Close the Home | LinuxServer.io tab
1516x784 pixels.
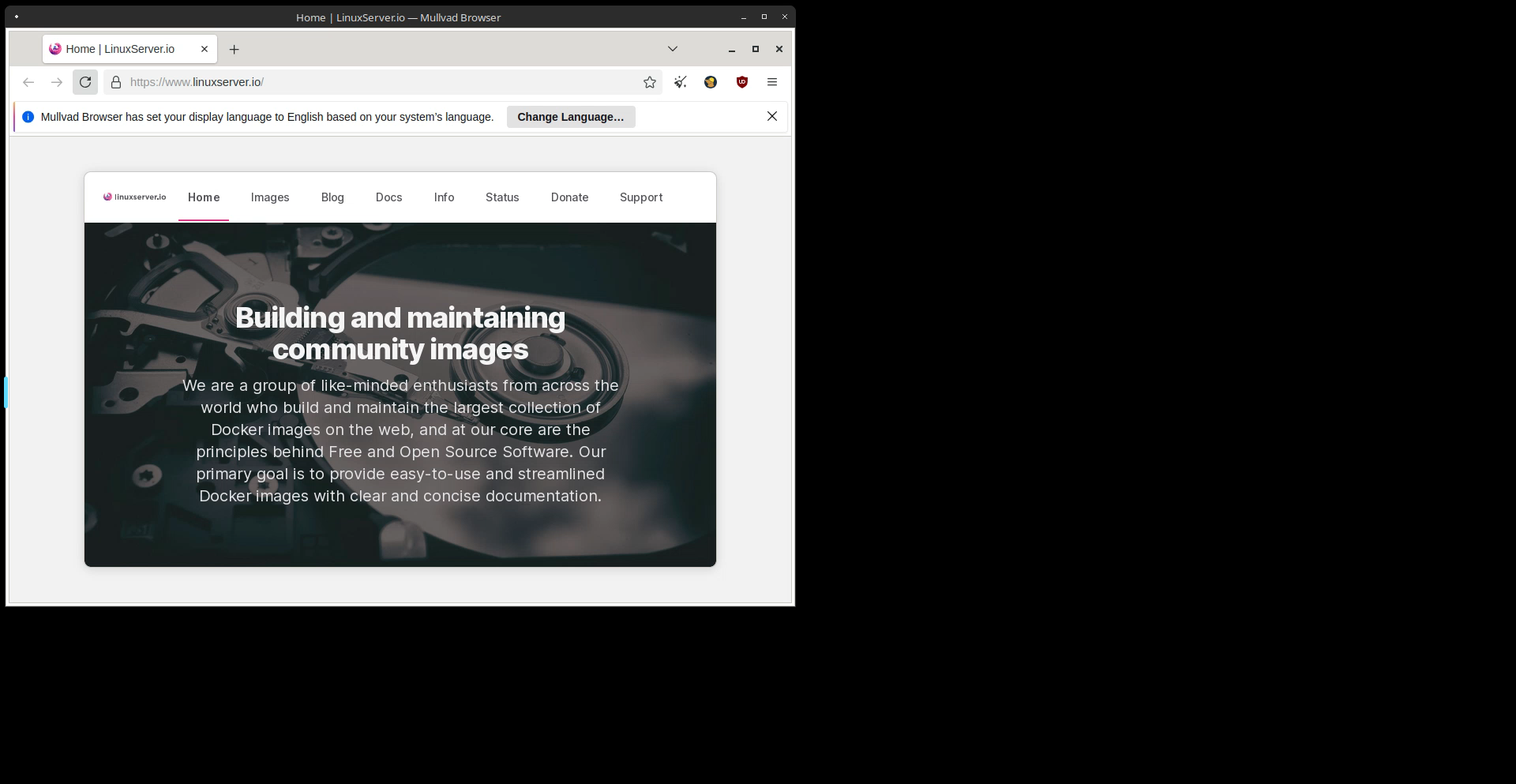tap(205, 49)
